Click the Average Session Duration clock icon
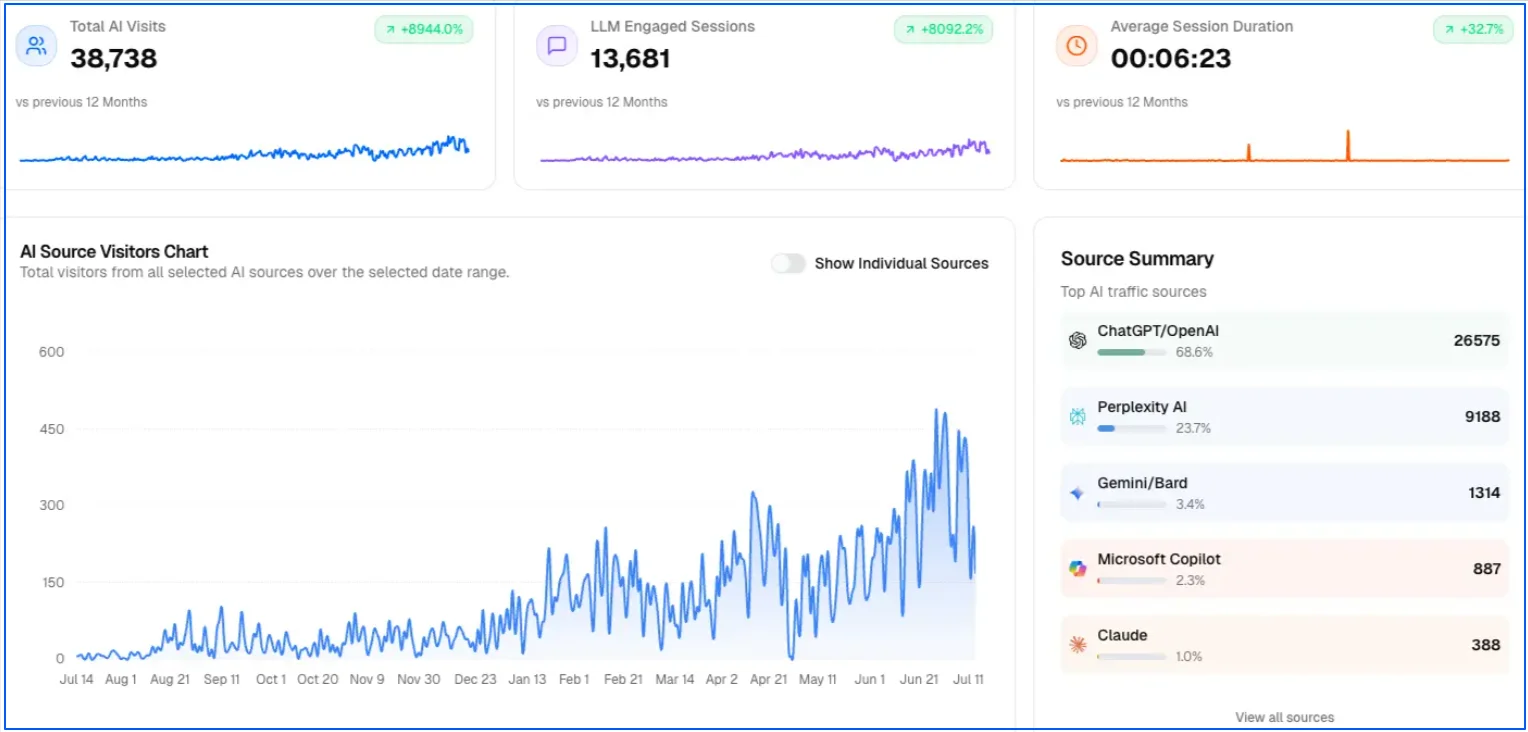 click(1077, 45)
